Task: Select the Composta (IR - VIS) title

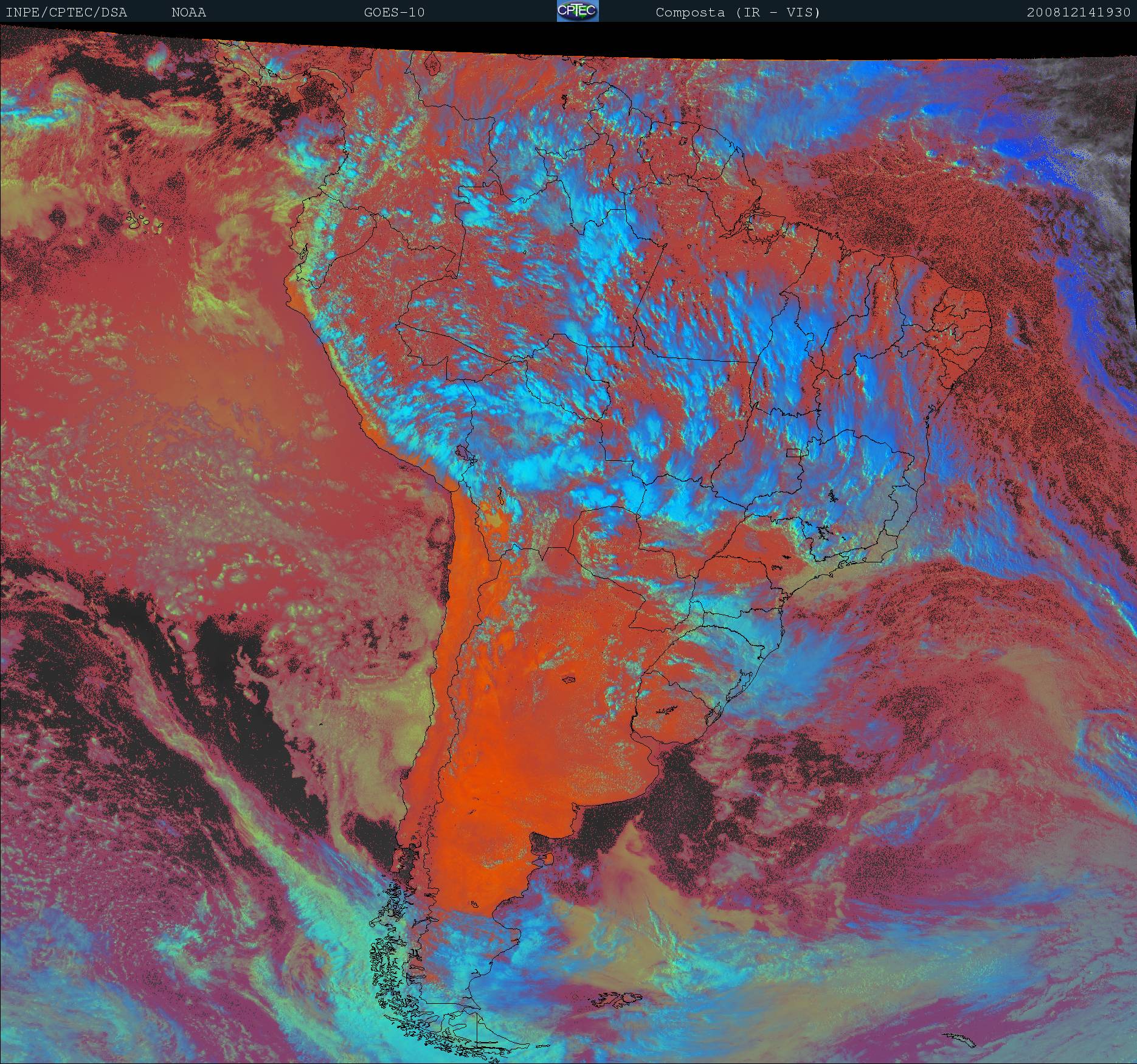Action: point(738,13)
